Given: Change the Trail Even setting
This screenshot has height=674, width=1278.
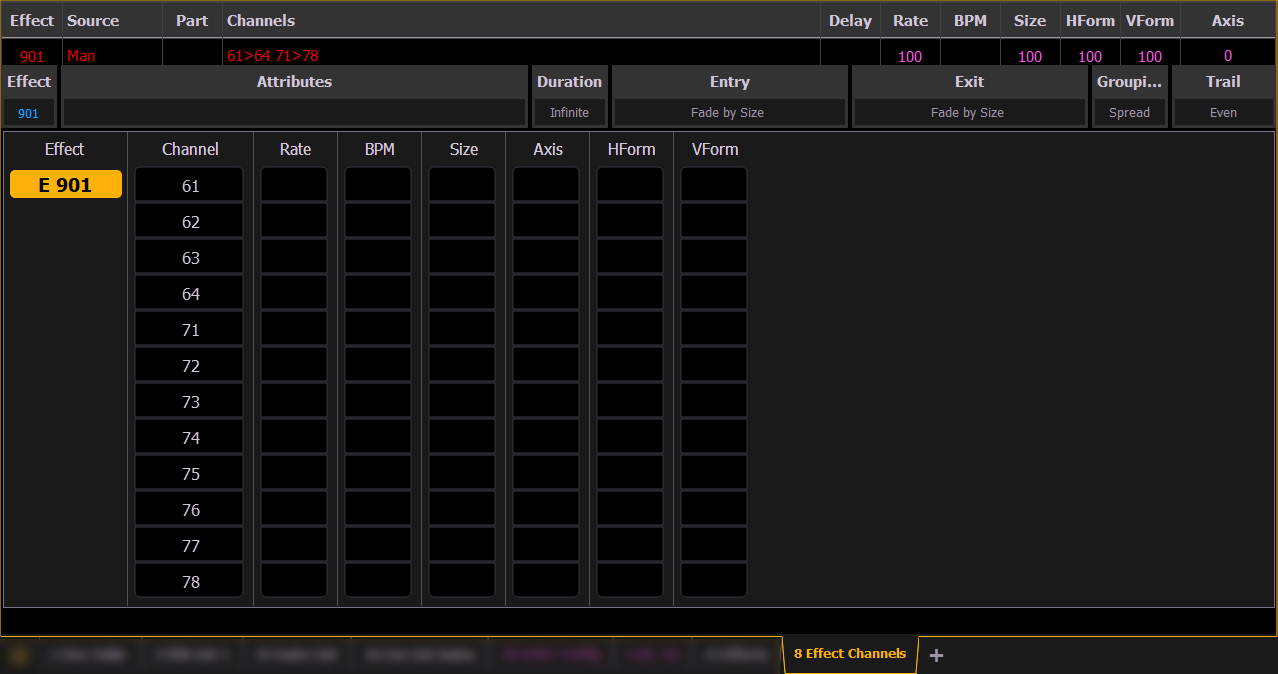Looking at the screenshot, I should pos(1223,113).
